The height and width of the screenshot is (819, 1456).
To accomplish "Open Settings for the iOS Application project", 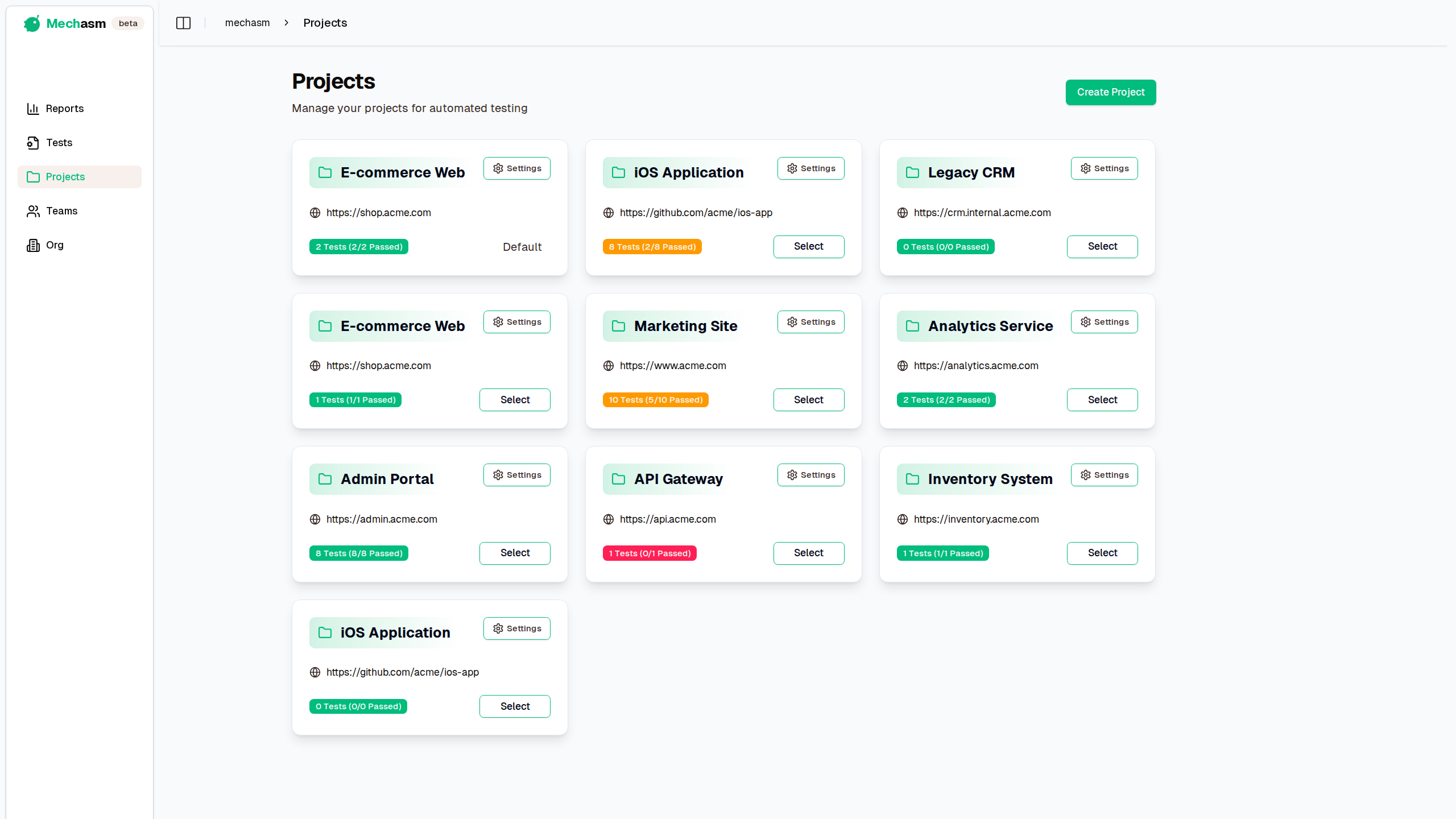I will point(810,168).
